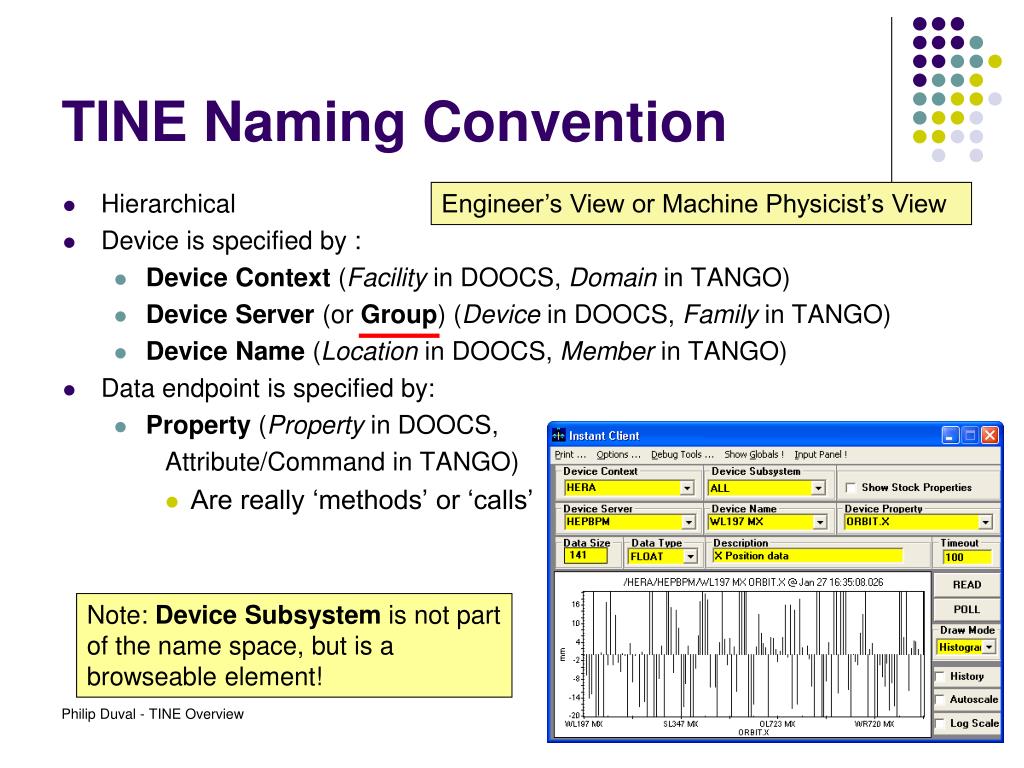Open the Device Subsystem dropdown showing ALL
This screenshot has height=768, width=1024.
[818, 488]
